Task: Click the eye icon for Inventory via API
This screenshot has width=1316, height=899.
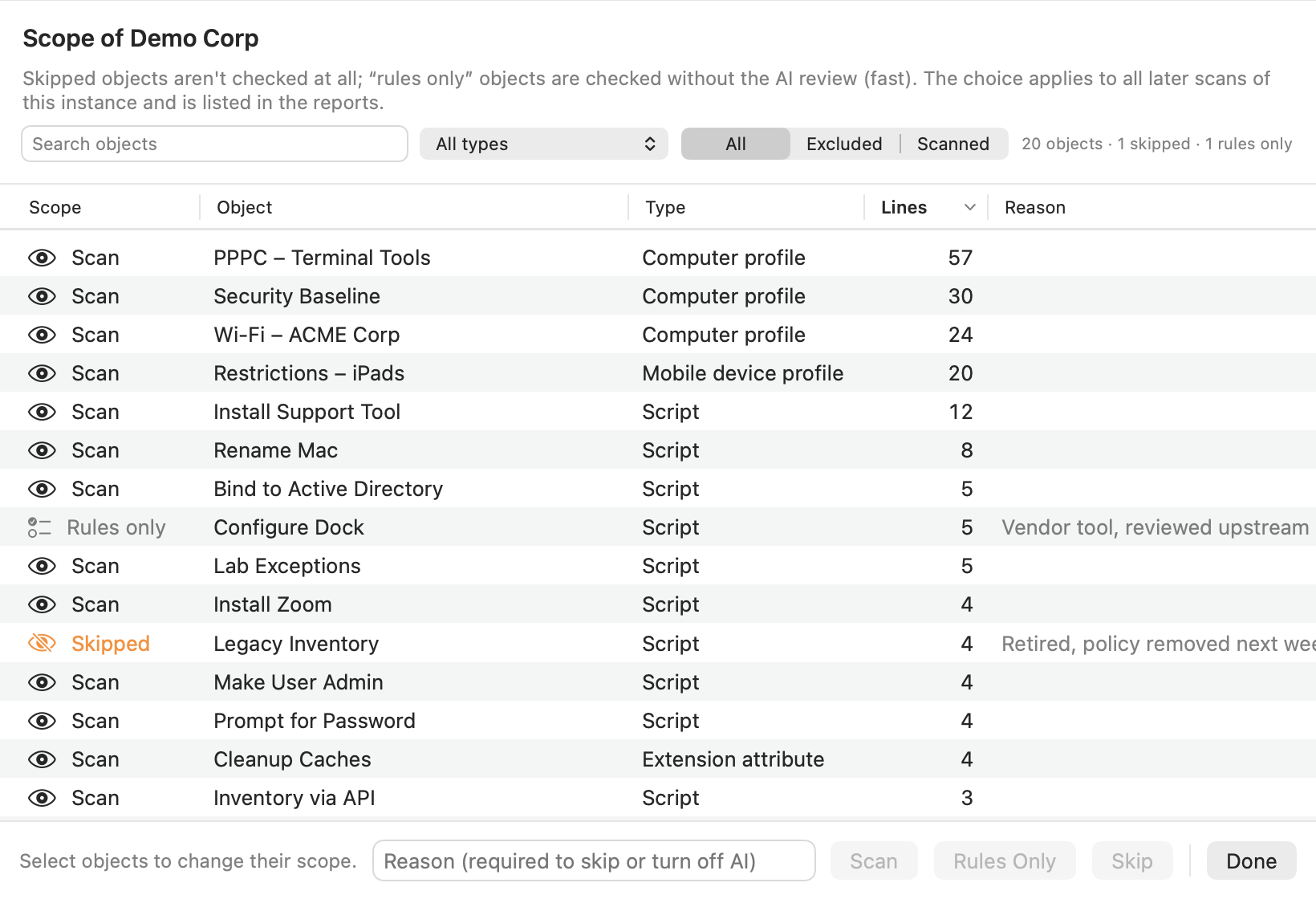Action: pyautogui.click(x=42, y=798)
